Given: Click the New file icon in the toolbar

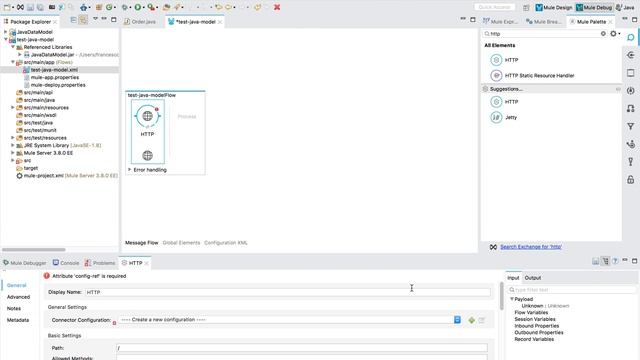Looking at the screenshot, I should pos(7,7).
